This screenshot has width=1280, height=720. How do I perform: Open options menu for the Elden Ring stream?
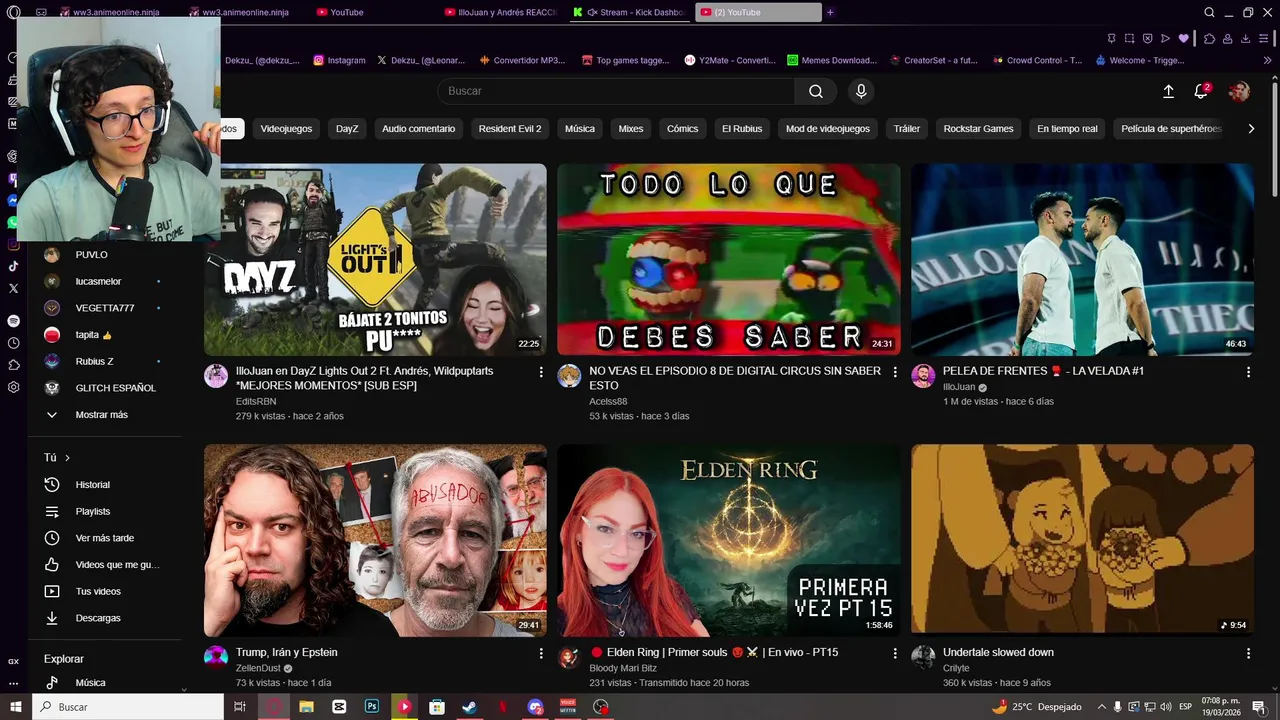tap(895, 653)
